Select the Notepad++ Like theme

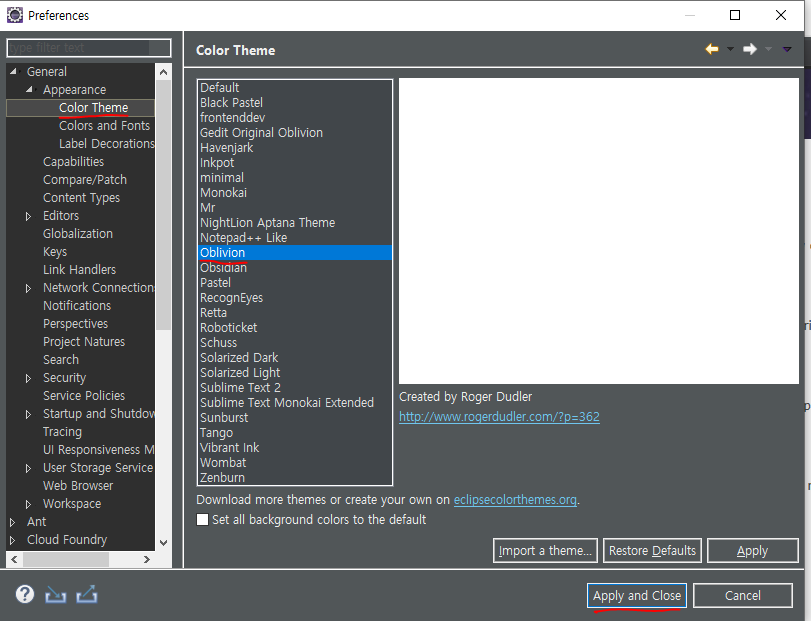(295, 237)
